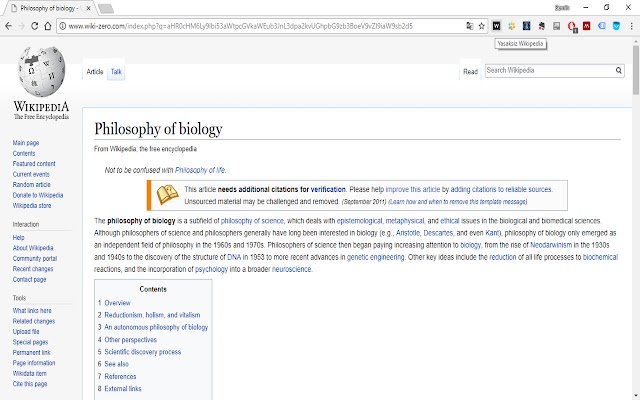Jump to An autonomous philosophy of biology
Viewport: 640px width, 400px height.
pos(156,327)
